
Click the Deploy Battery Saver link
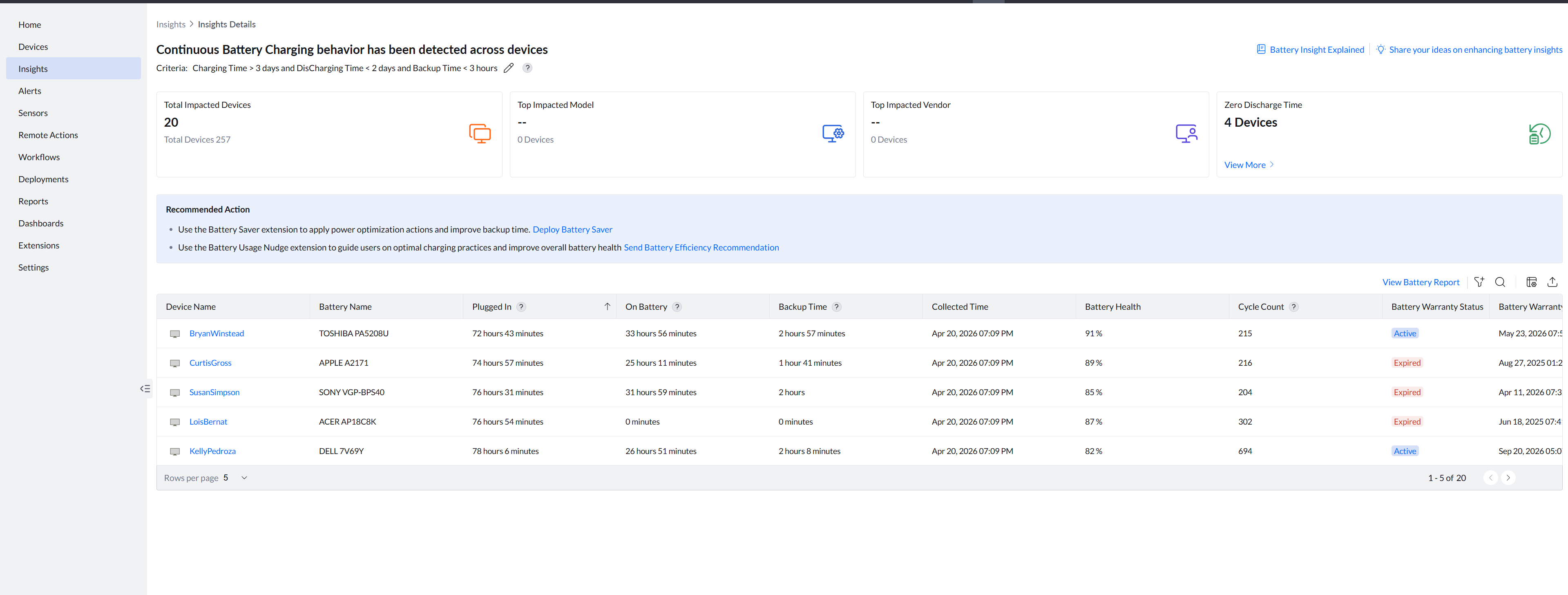(x=572, y=230)
